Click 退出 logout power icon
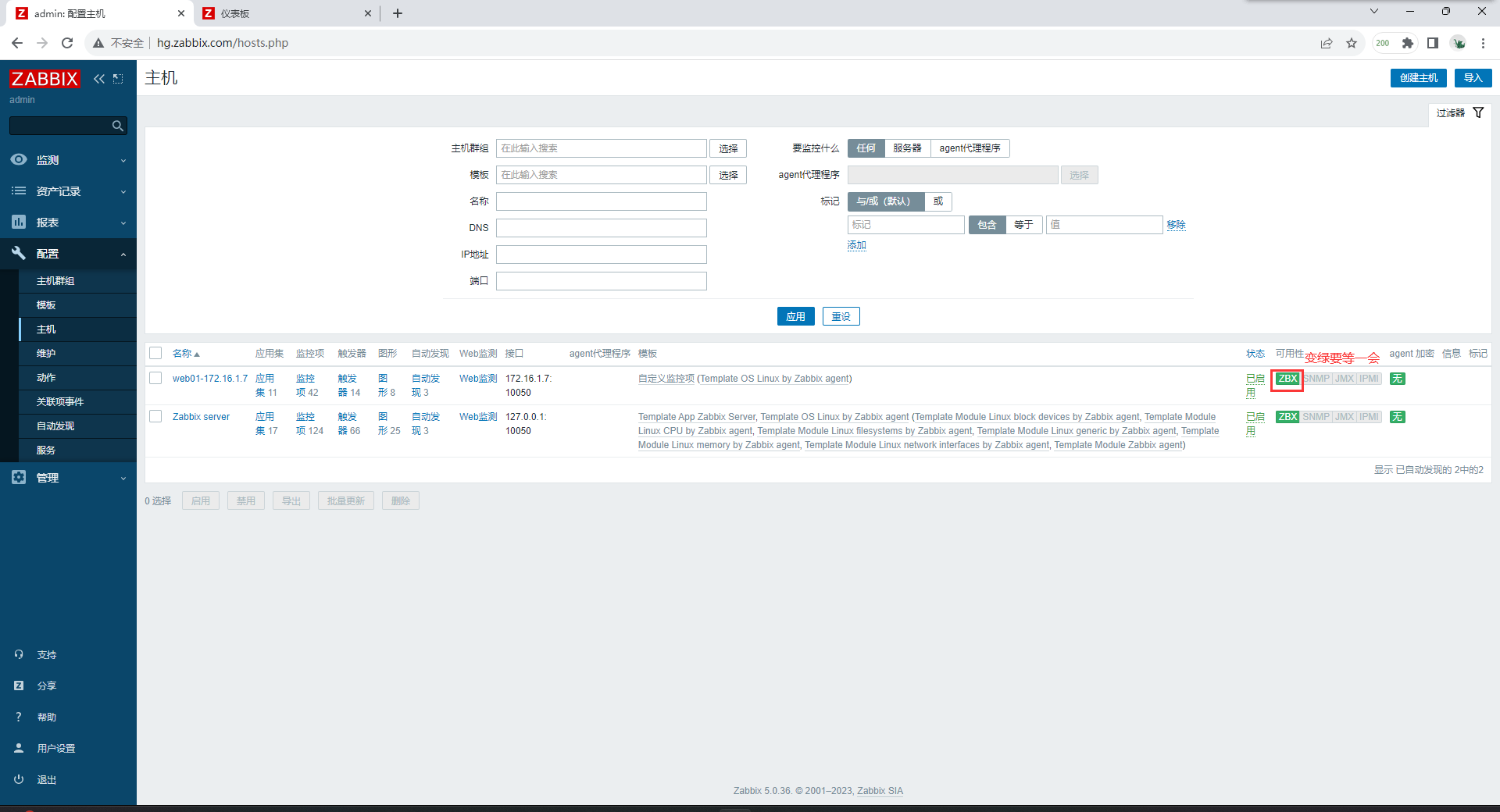The width and height of the screenshot is (1500, 812). [x=19, y=779]
